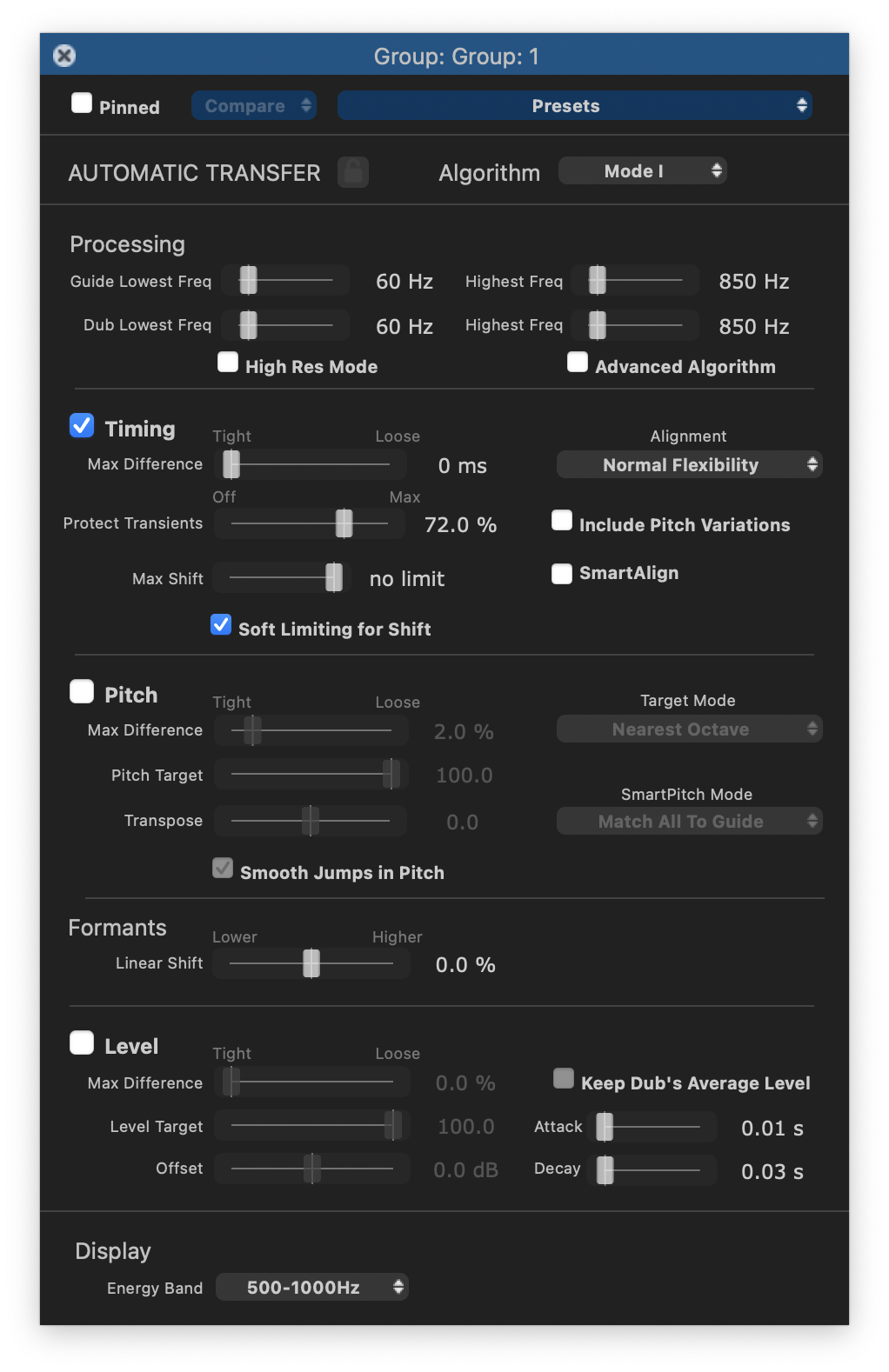The height and width of the screenshot is (1372, 889).
Task: Disable the Timing section checkbox
Action: point(82,426)
